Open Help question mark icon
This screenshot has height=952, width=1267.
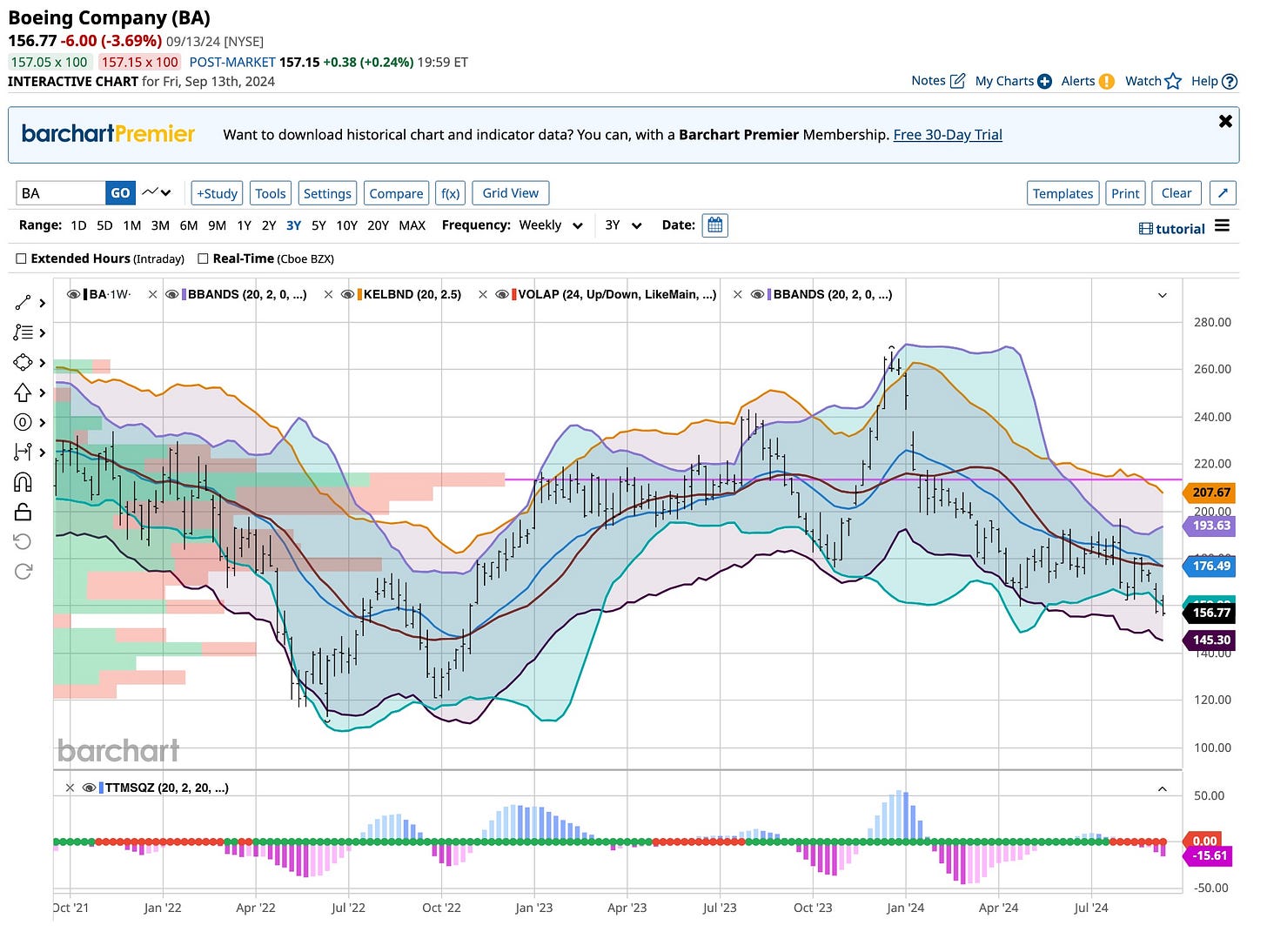[1230, 81]
